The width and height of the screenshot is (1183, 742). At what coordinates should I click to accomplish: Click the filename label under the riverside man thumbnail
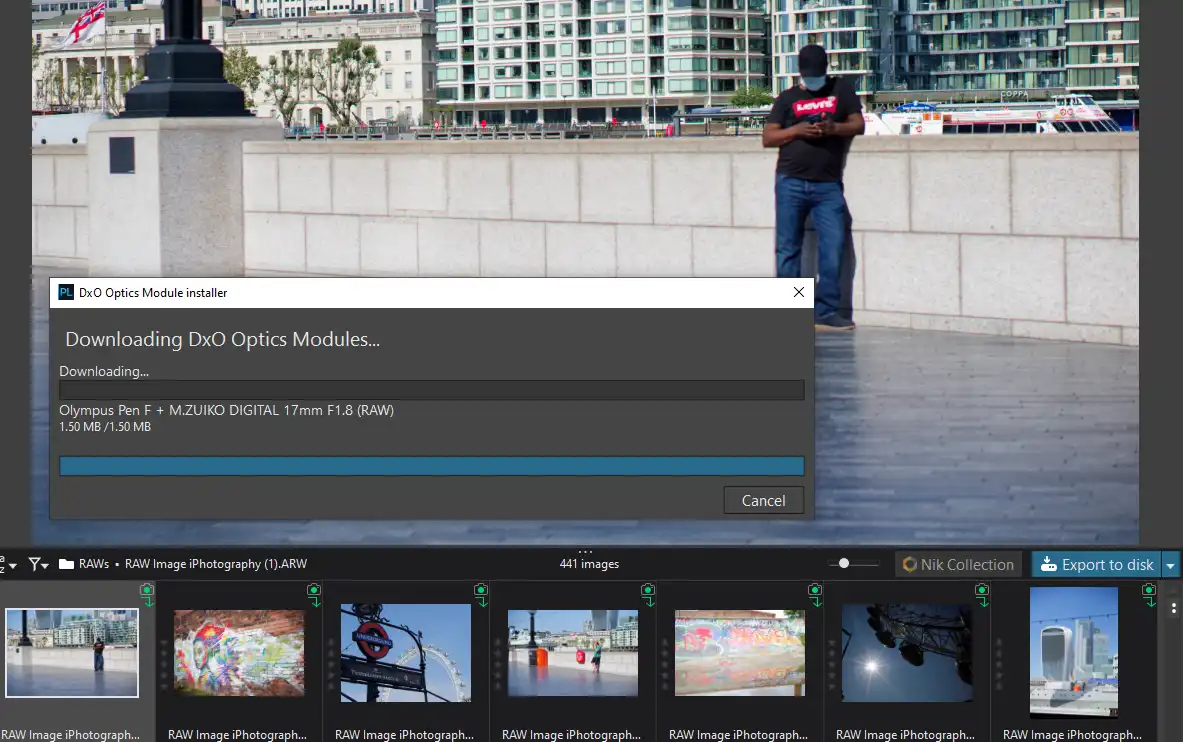[70, 734]
